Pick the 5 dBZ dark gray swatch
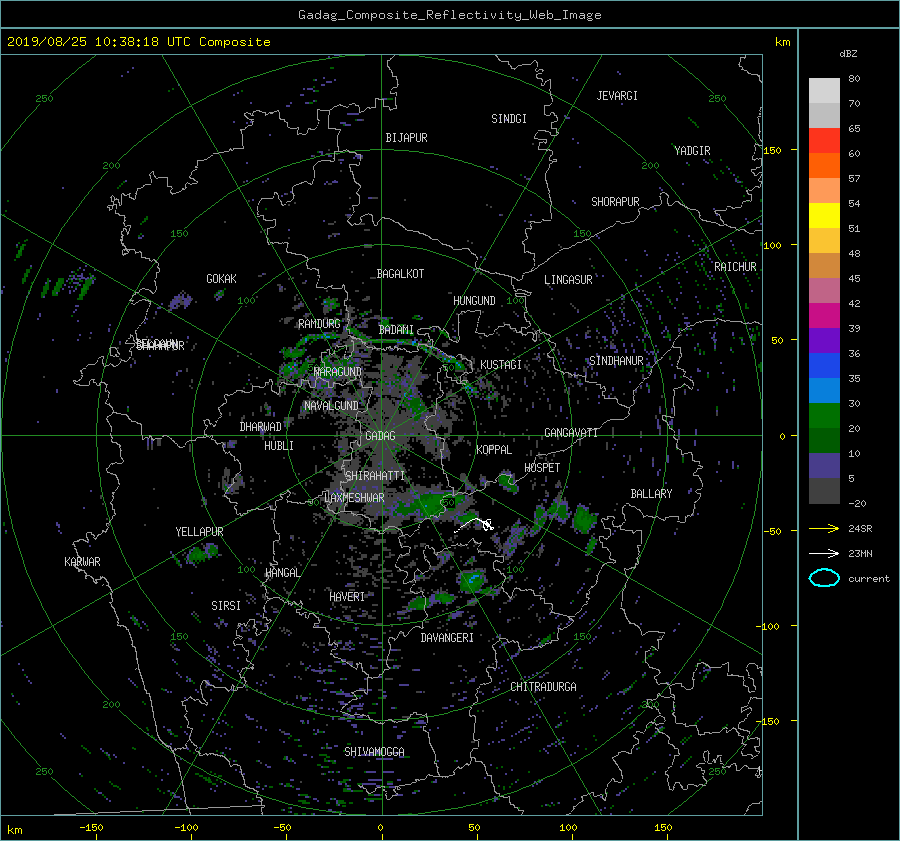The image size is (900, 841). 824,490
